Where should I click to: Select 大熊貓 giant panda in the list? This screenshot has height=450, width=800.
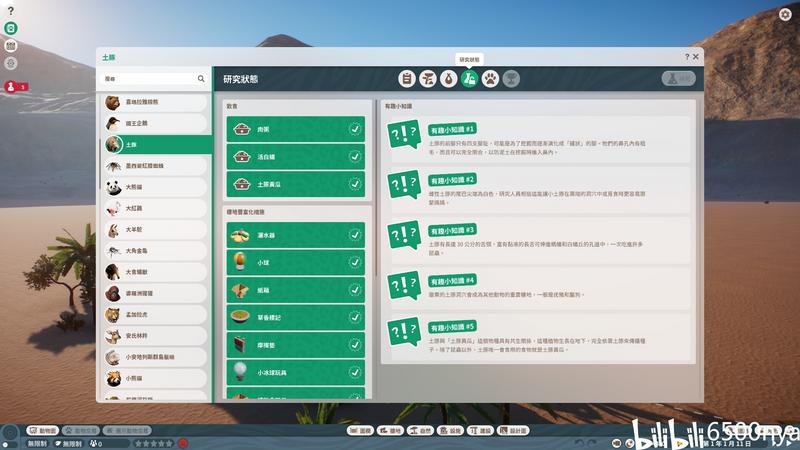(156, 187)
